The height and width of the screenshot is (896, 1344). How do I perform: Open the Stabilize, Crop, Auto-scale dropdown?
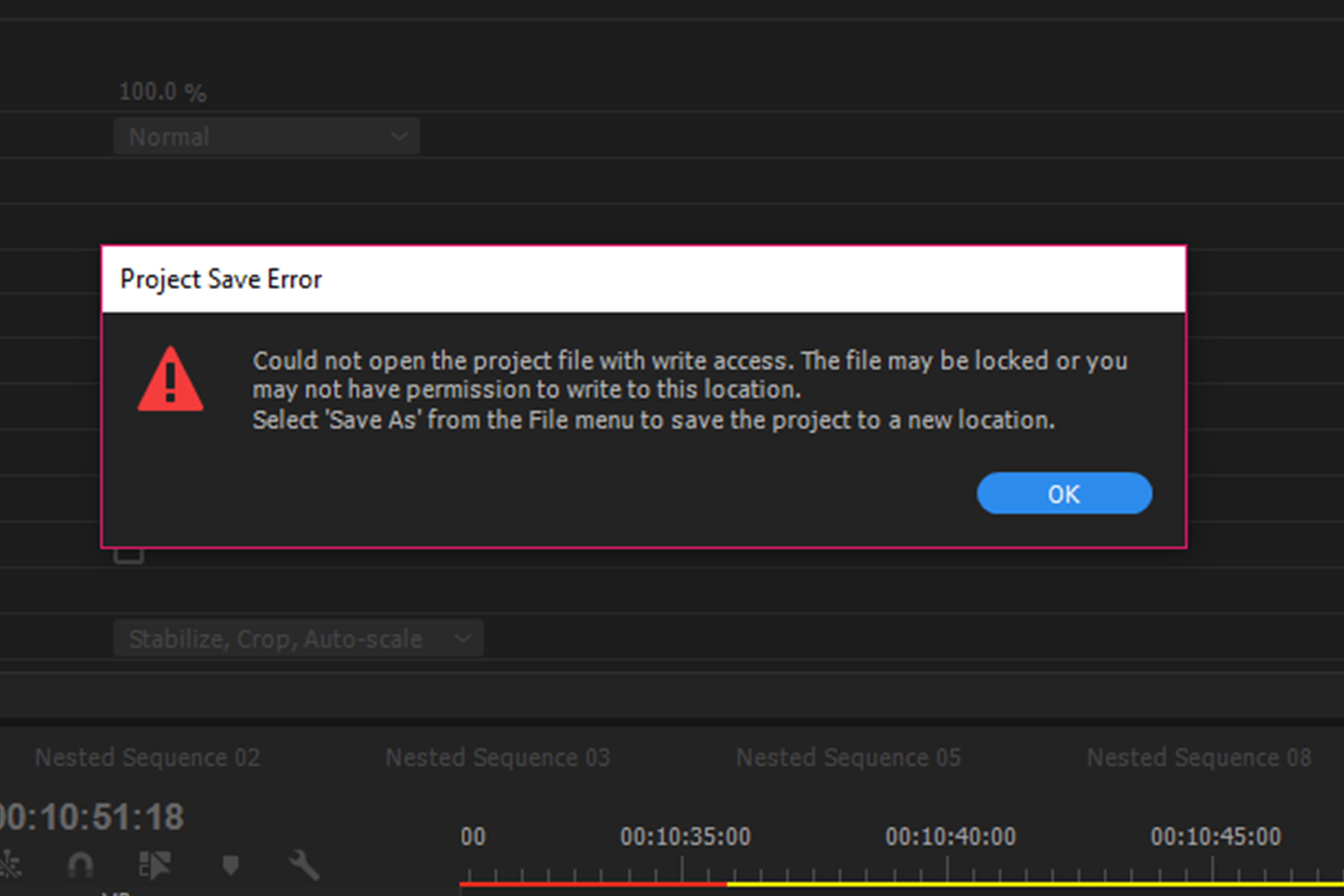(x=298, y=638)
